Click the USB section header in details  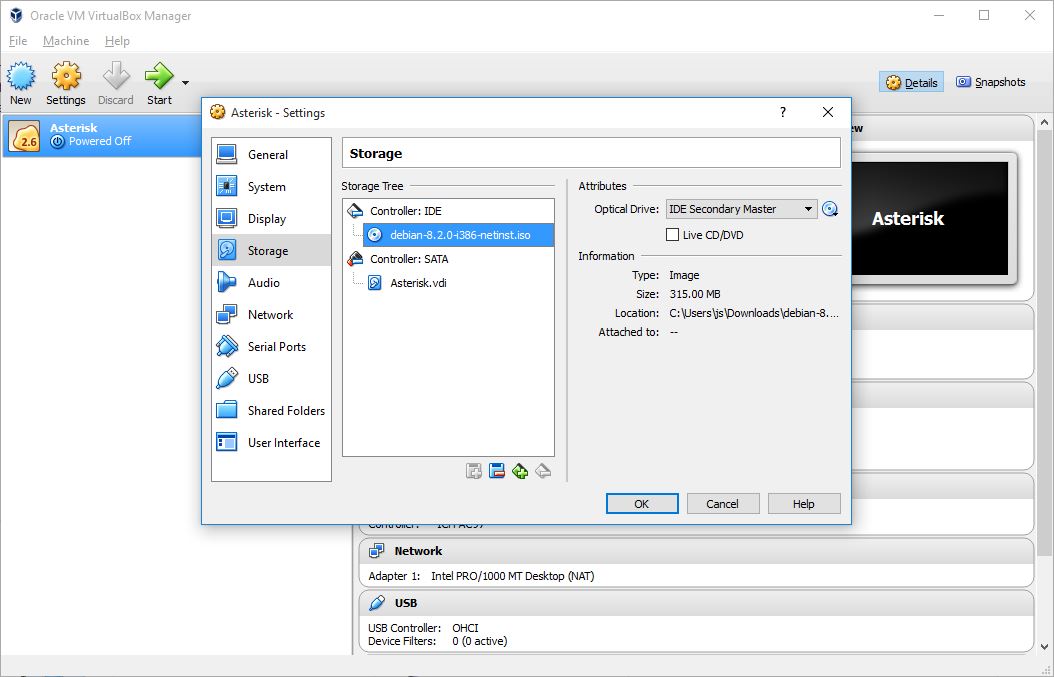696,603
